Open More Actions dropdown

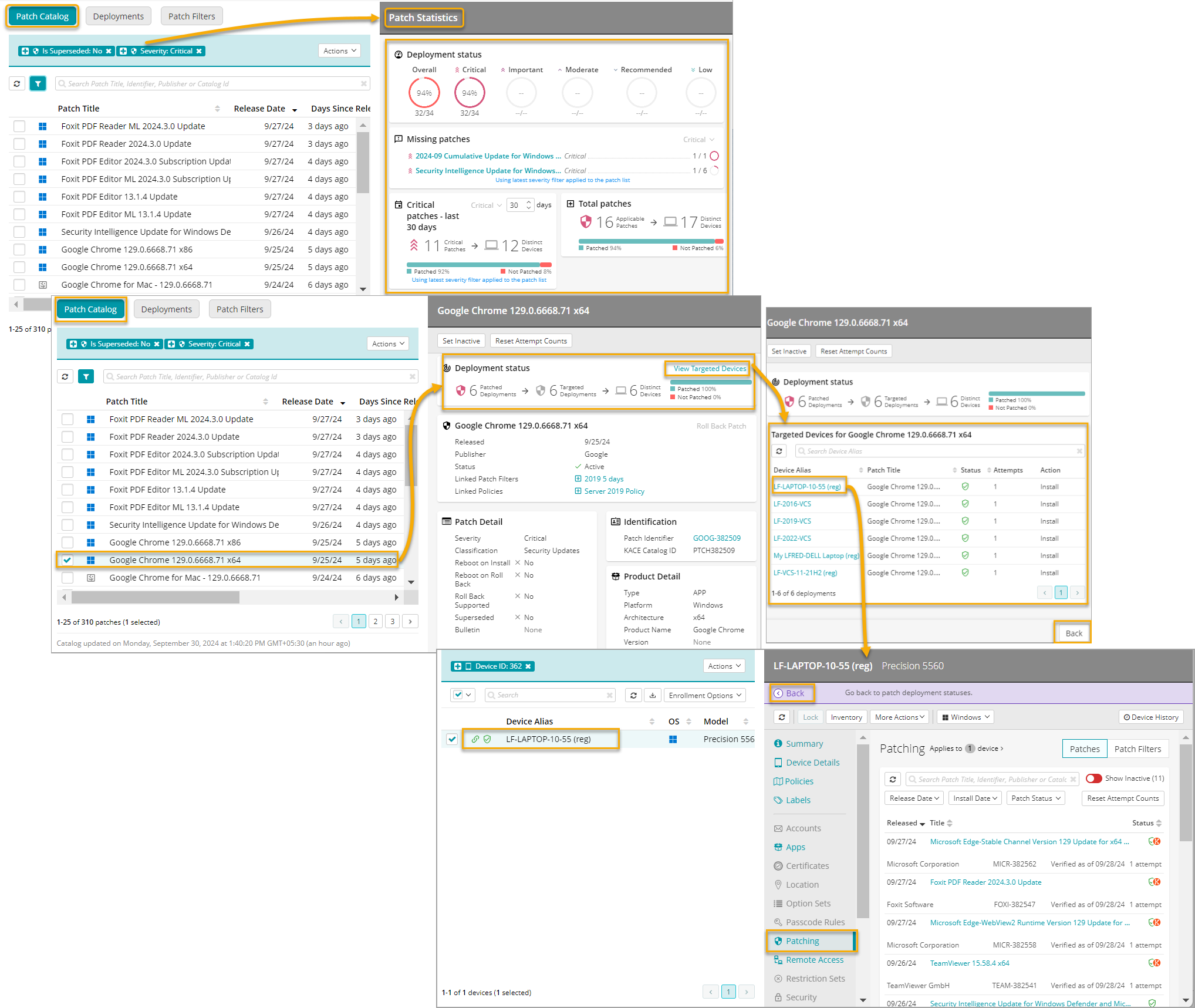pyautogui.click(x=899, y=717)
